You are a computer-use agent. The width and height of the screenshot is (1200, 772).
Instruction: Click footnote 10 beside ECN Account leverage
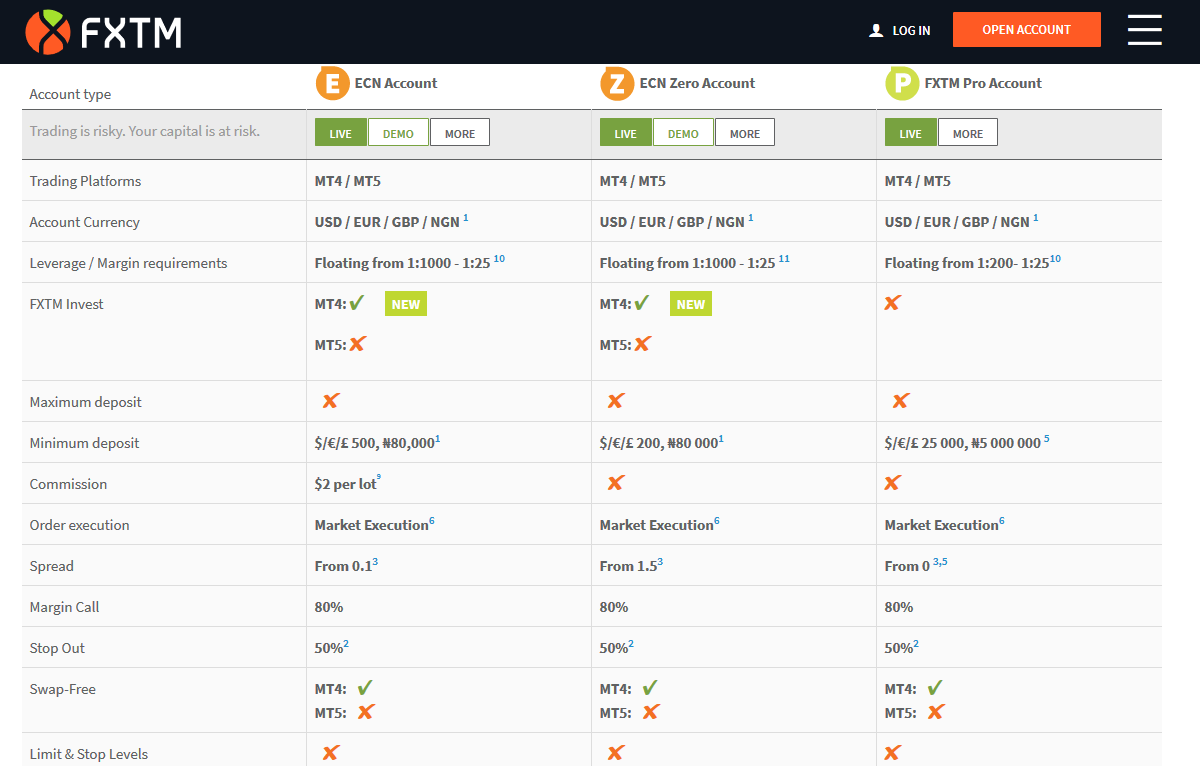pos(498,256)
